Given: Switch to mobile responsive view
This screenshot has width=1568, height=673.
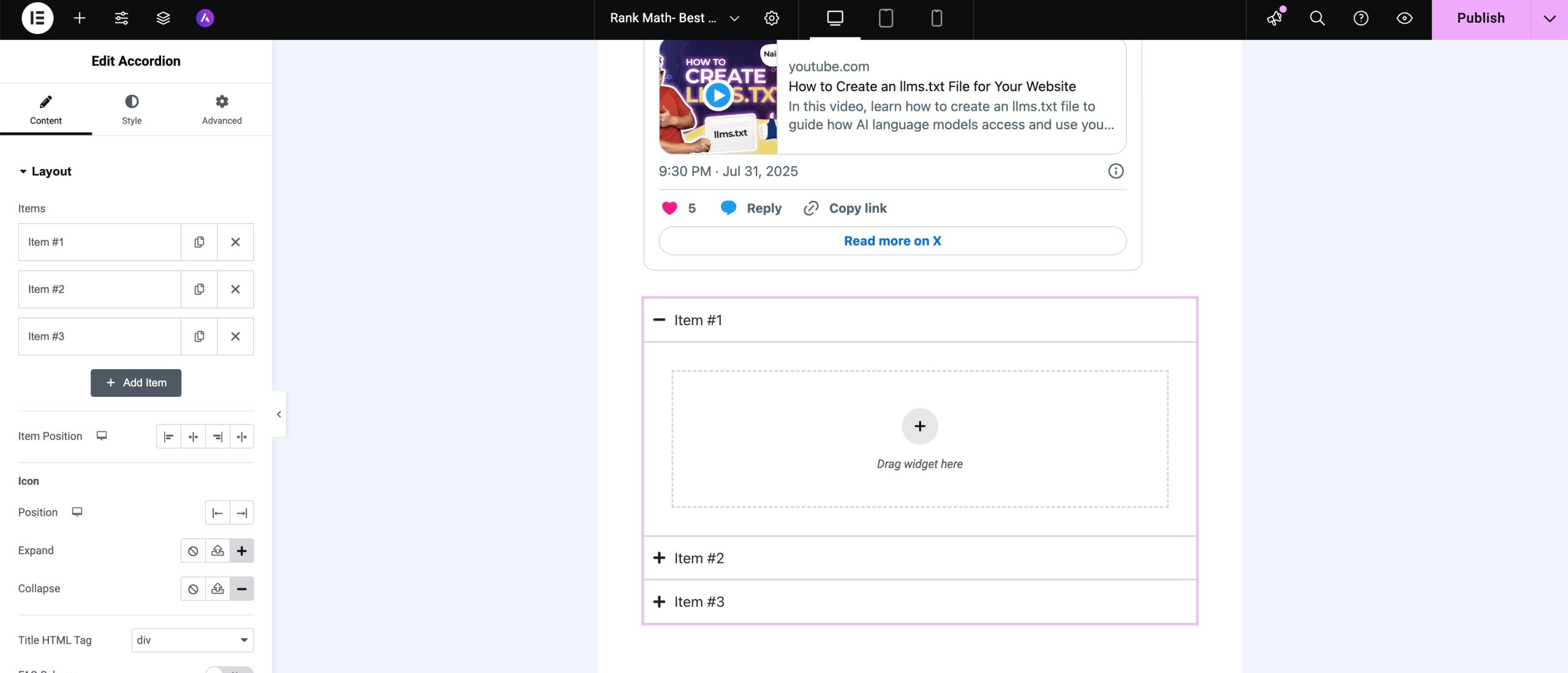Looking at the screenshot, I should 937,18.
